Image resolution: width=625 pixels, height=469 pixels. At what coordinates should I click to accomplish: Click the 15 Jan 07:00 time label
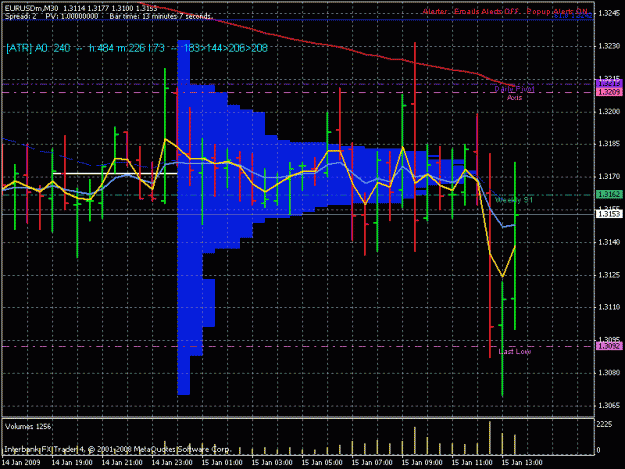372,463
